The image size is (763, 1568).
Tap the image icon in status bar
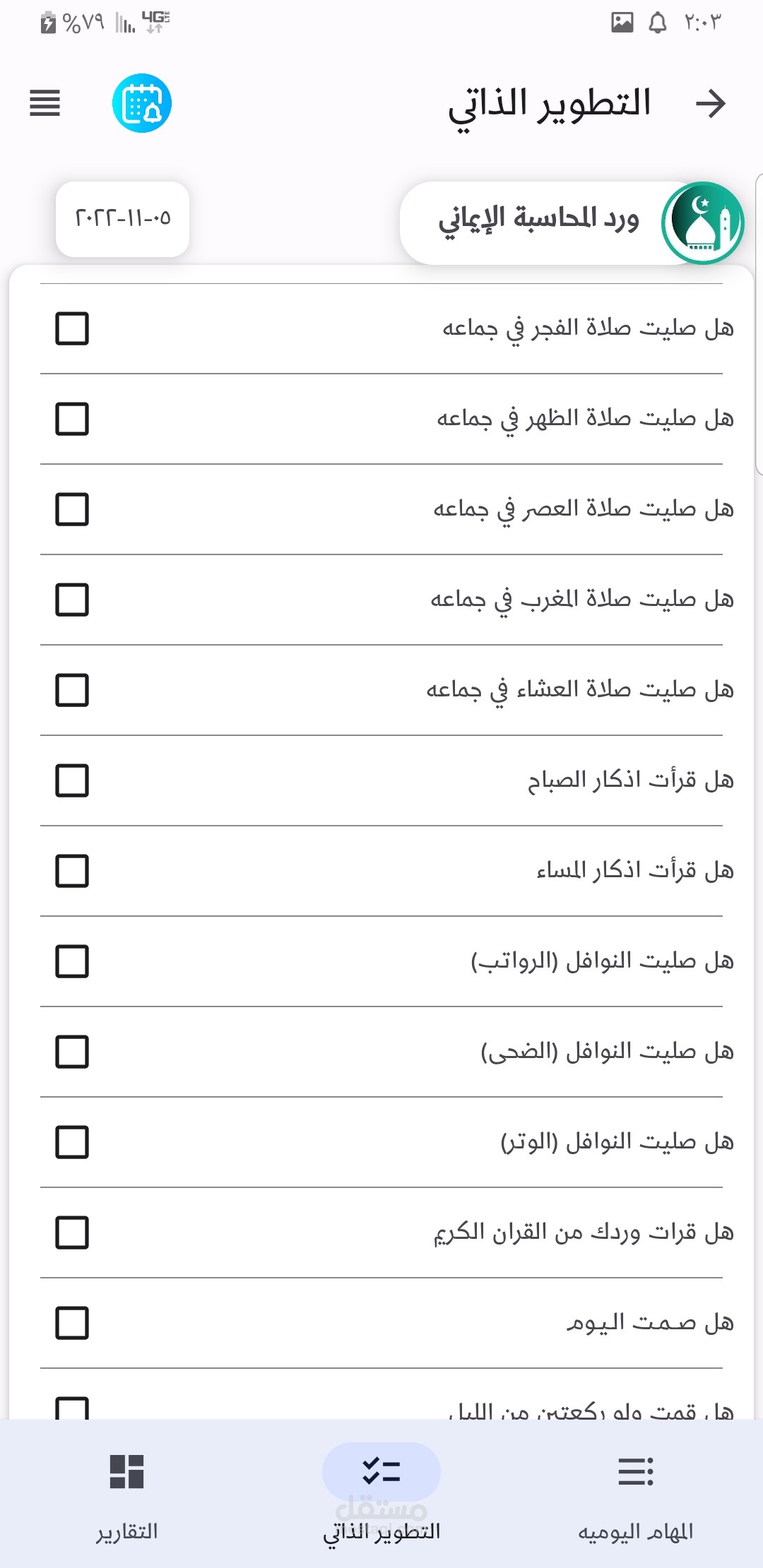click(622, 23)
